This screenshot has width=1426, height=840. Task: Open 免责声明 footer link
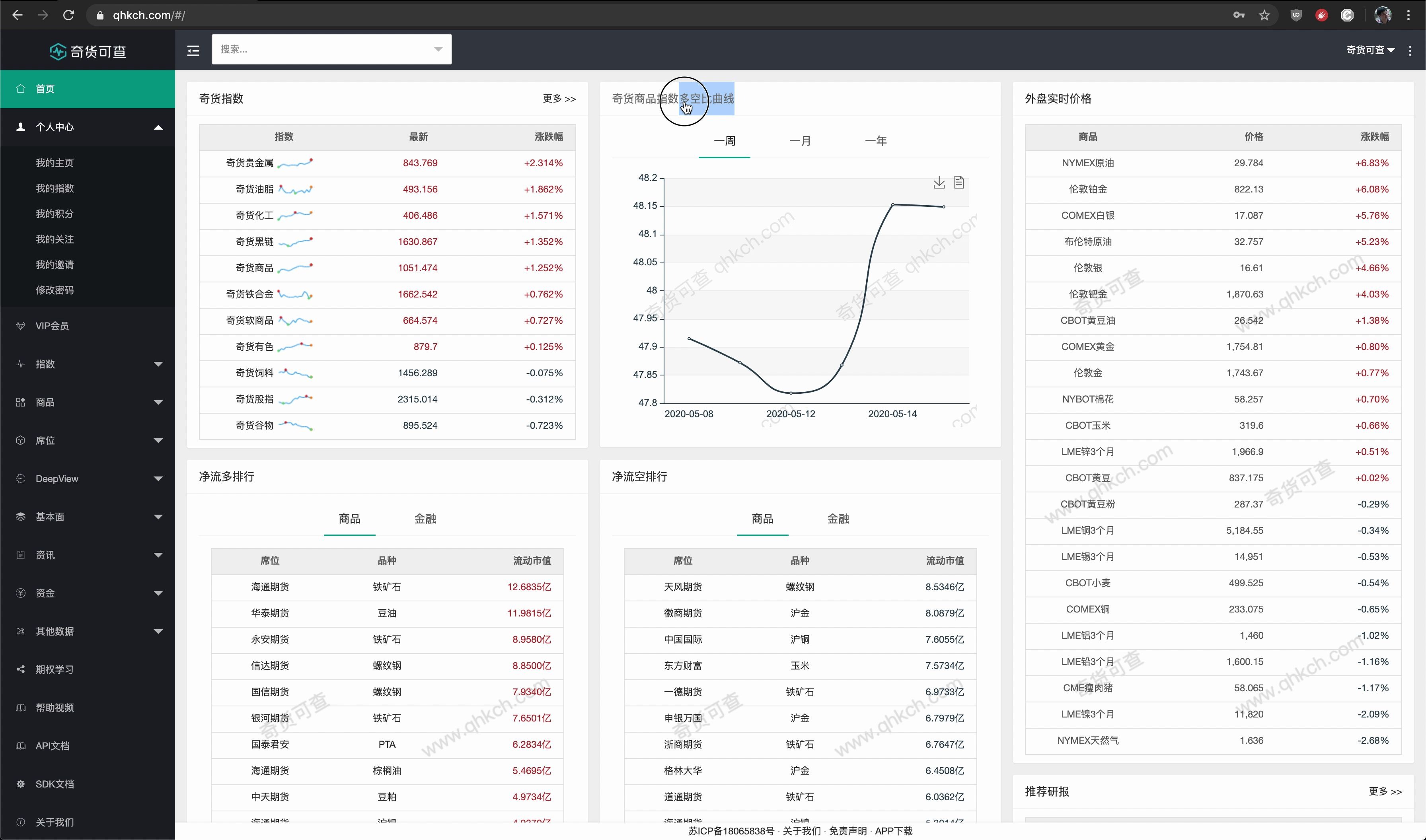847,831
